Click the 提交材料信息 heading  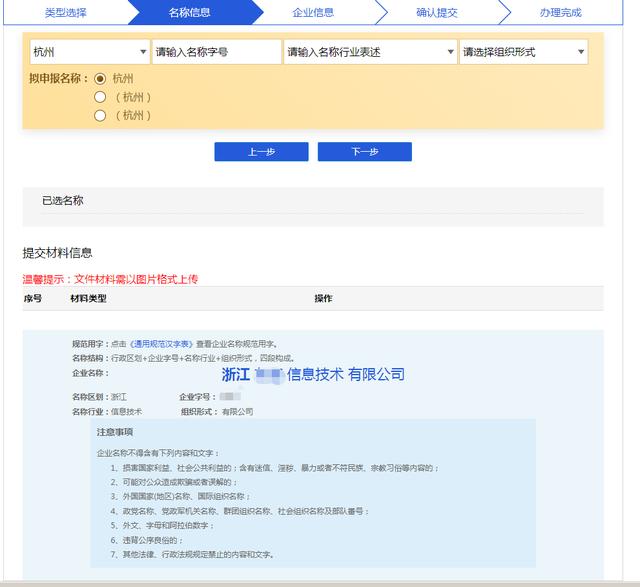pos(57,253)
